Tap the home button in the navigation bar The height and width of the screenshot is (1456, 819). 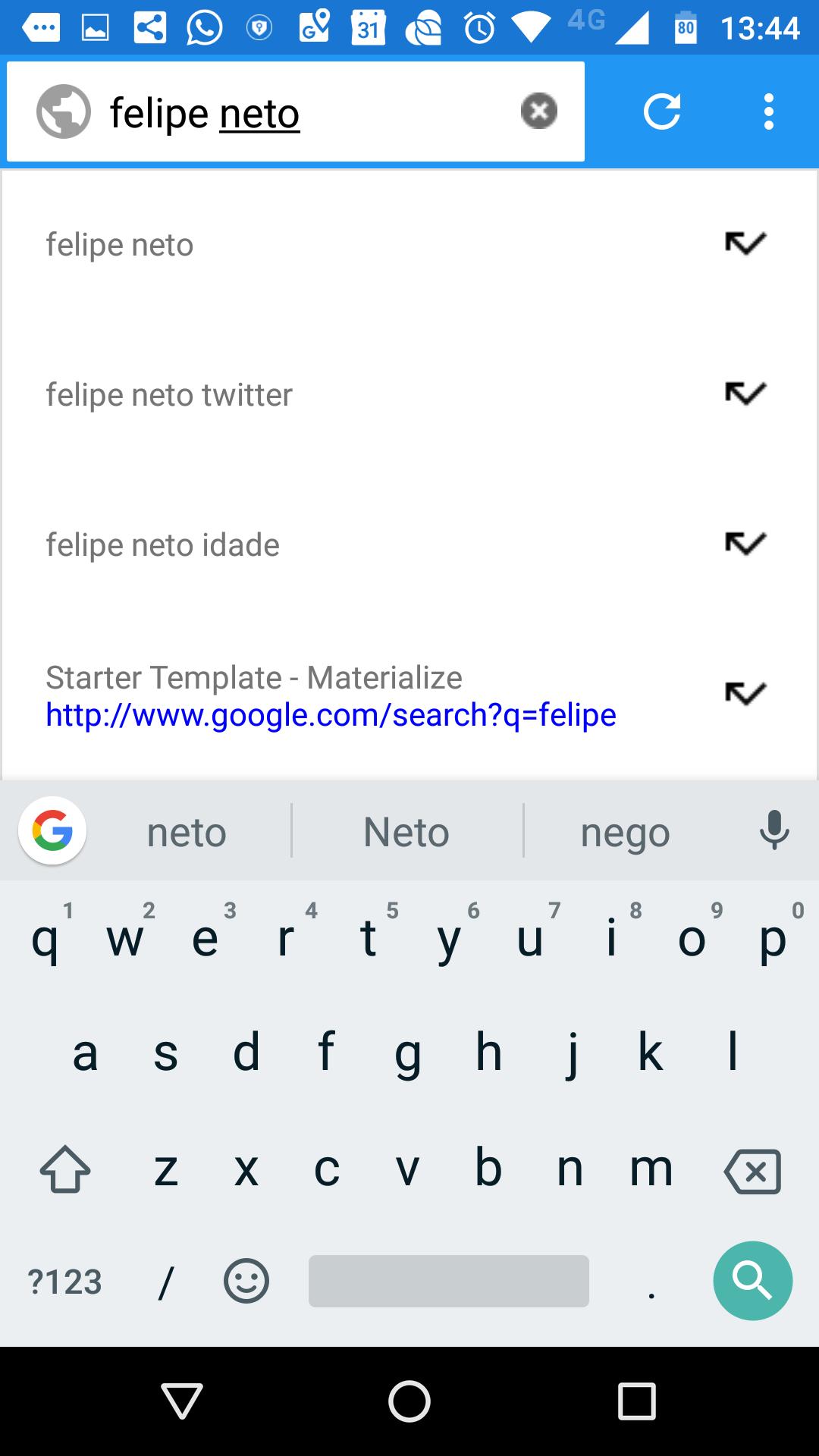pyautogui.click(x=409, y=1403)
